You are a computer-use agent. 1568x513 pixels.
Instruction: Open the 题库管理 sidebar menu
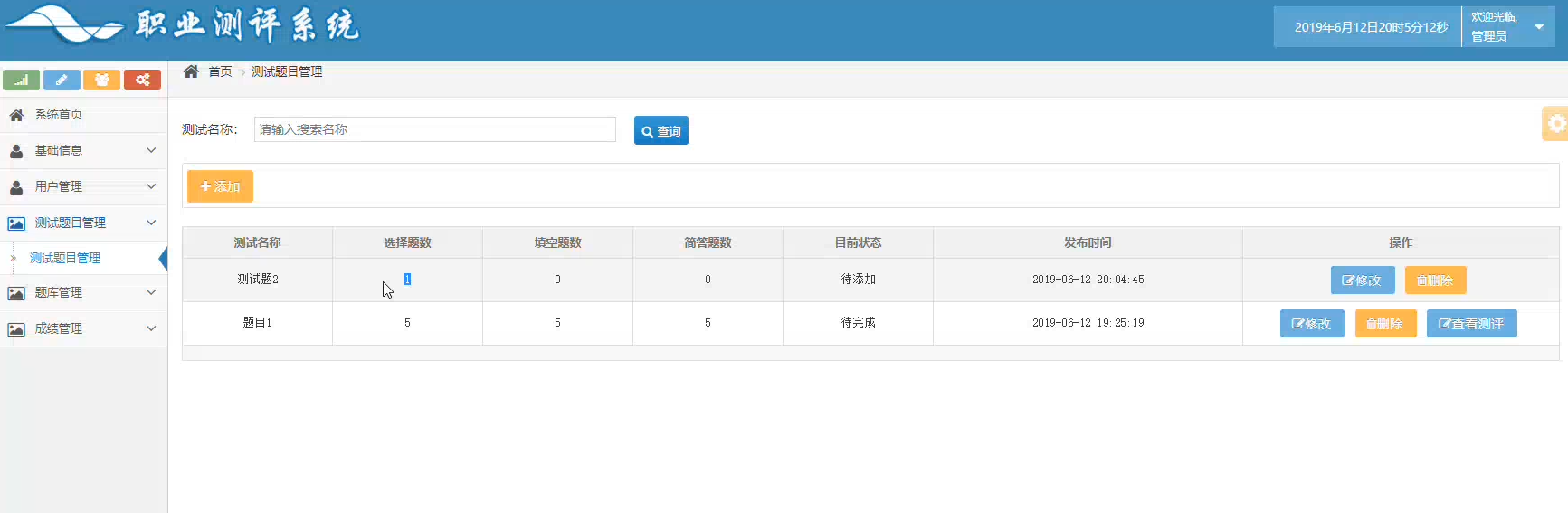pyautogui.click(x=83, y=293)
